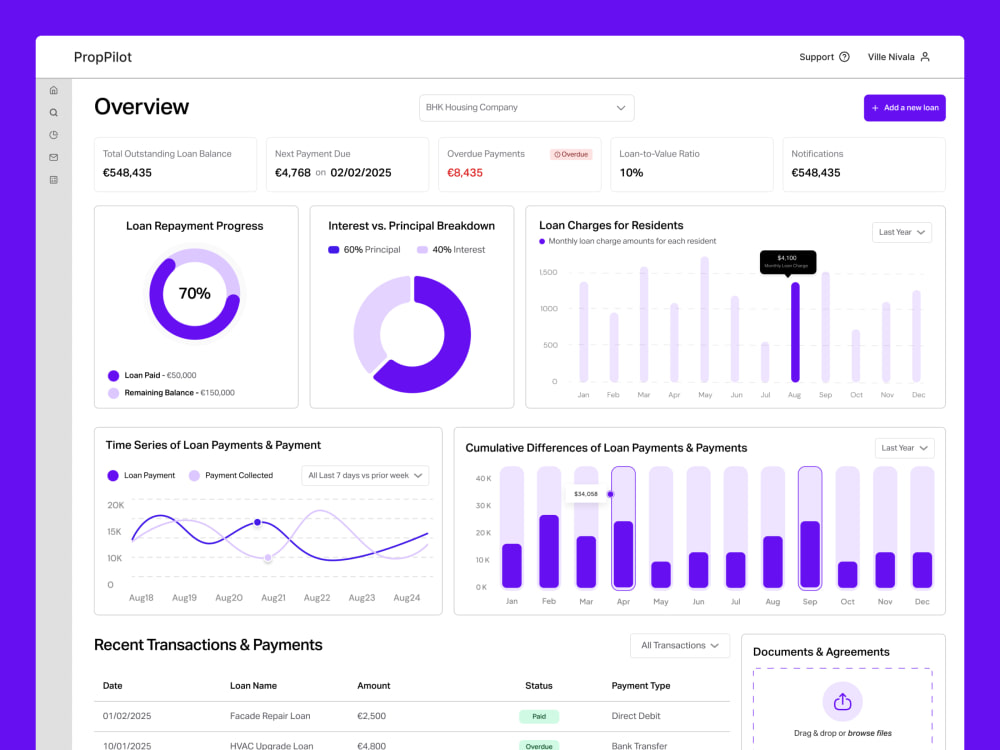Click the Remaining Balance legend dot
Screen dimensions: 1000x750
coord(114,393)
